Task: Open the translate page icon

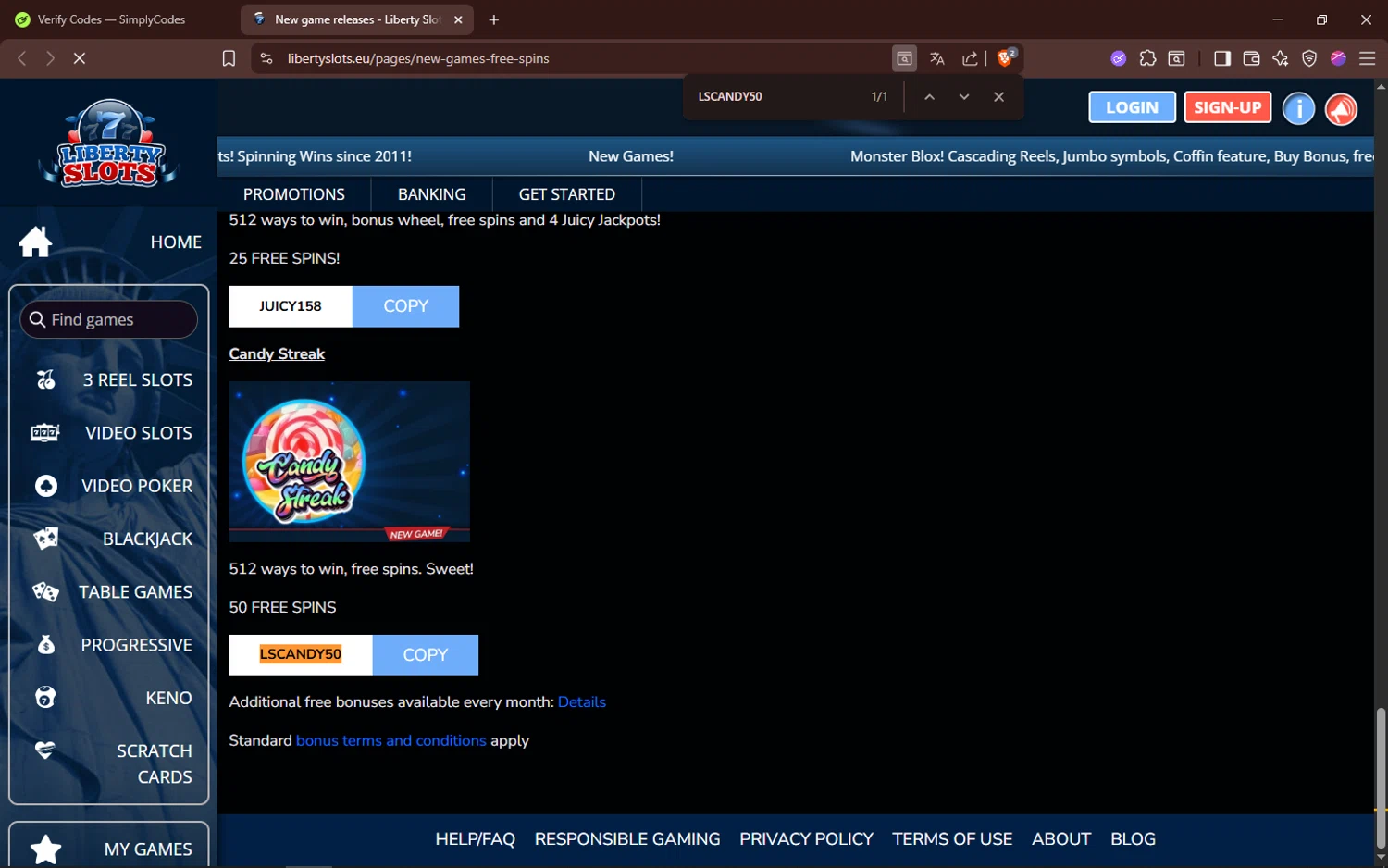Action: tap(937, 58)
